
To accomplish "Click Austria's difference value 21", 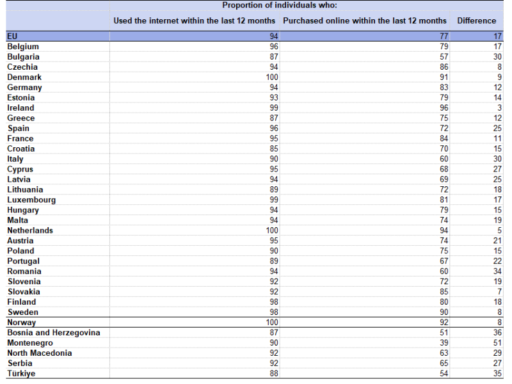I will pos(497,241).
